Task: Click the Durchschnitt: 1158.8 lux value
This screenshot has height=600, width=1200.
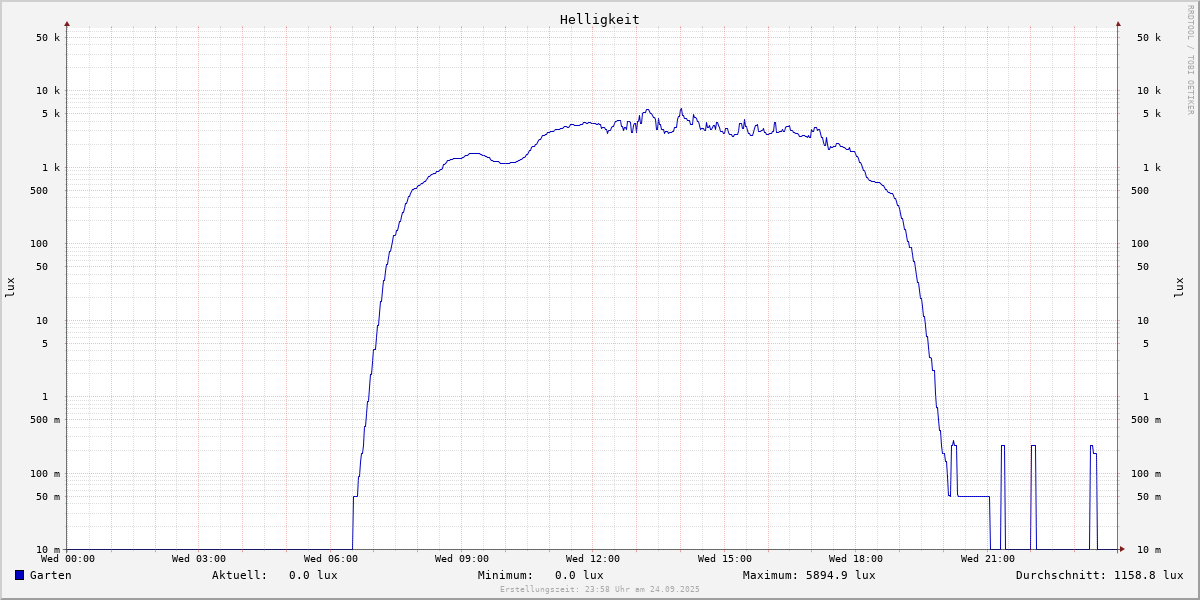Action: (1100, 575)
